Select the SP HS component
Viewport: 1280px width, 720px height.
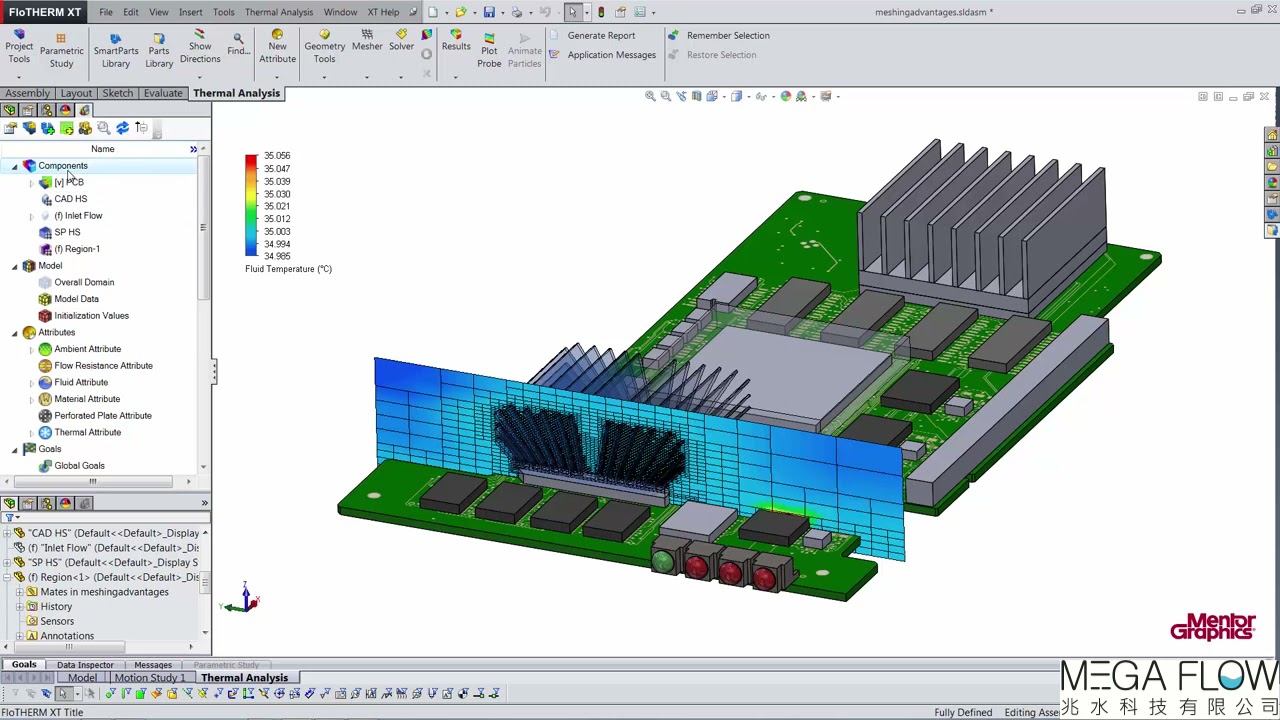(67, 232)
